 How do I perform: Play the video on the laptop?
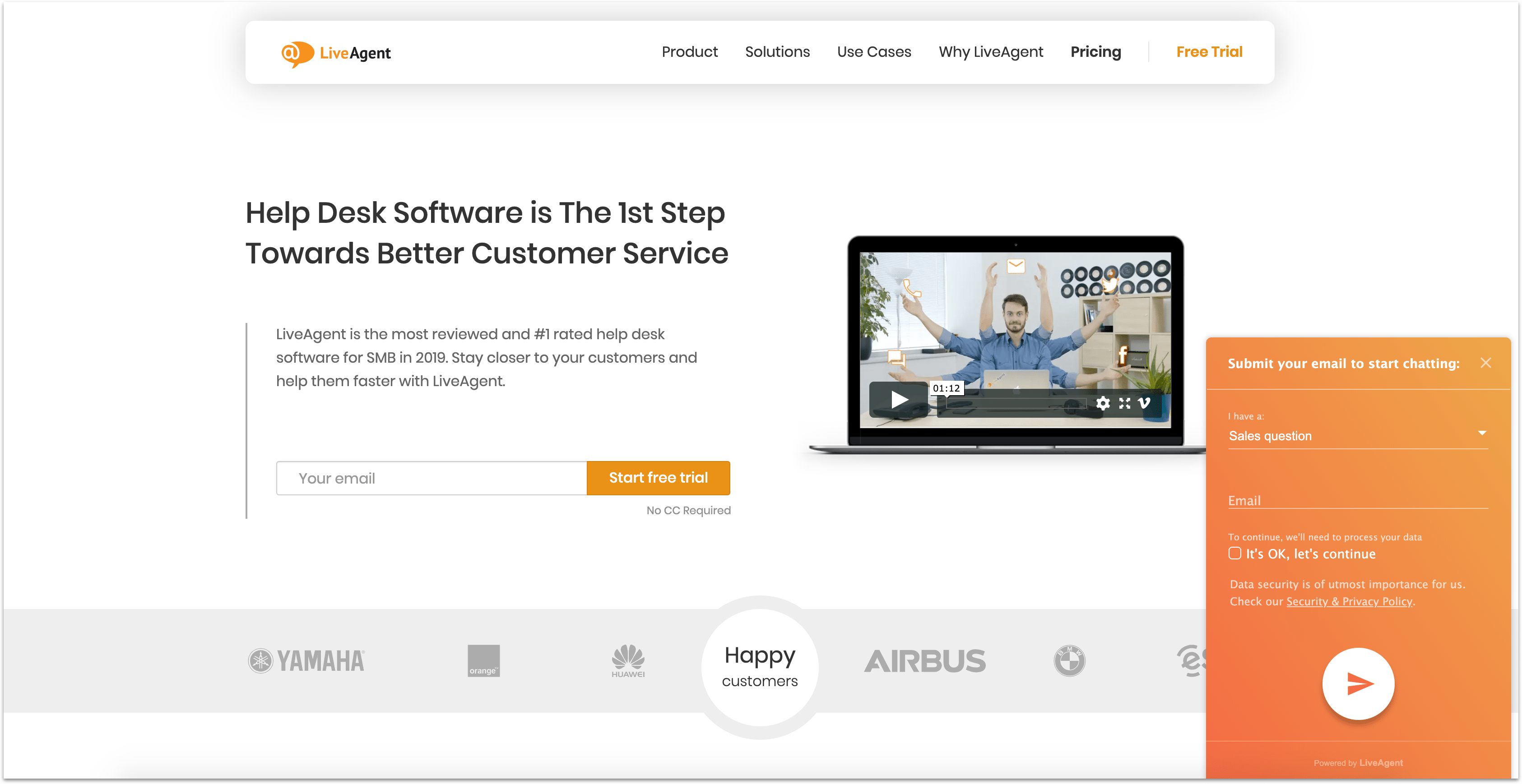[x=899, y=400]
